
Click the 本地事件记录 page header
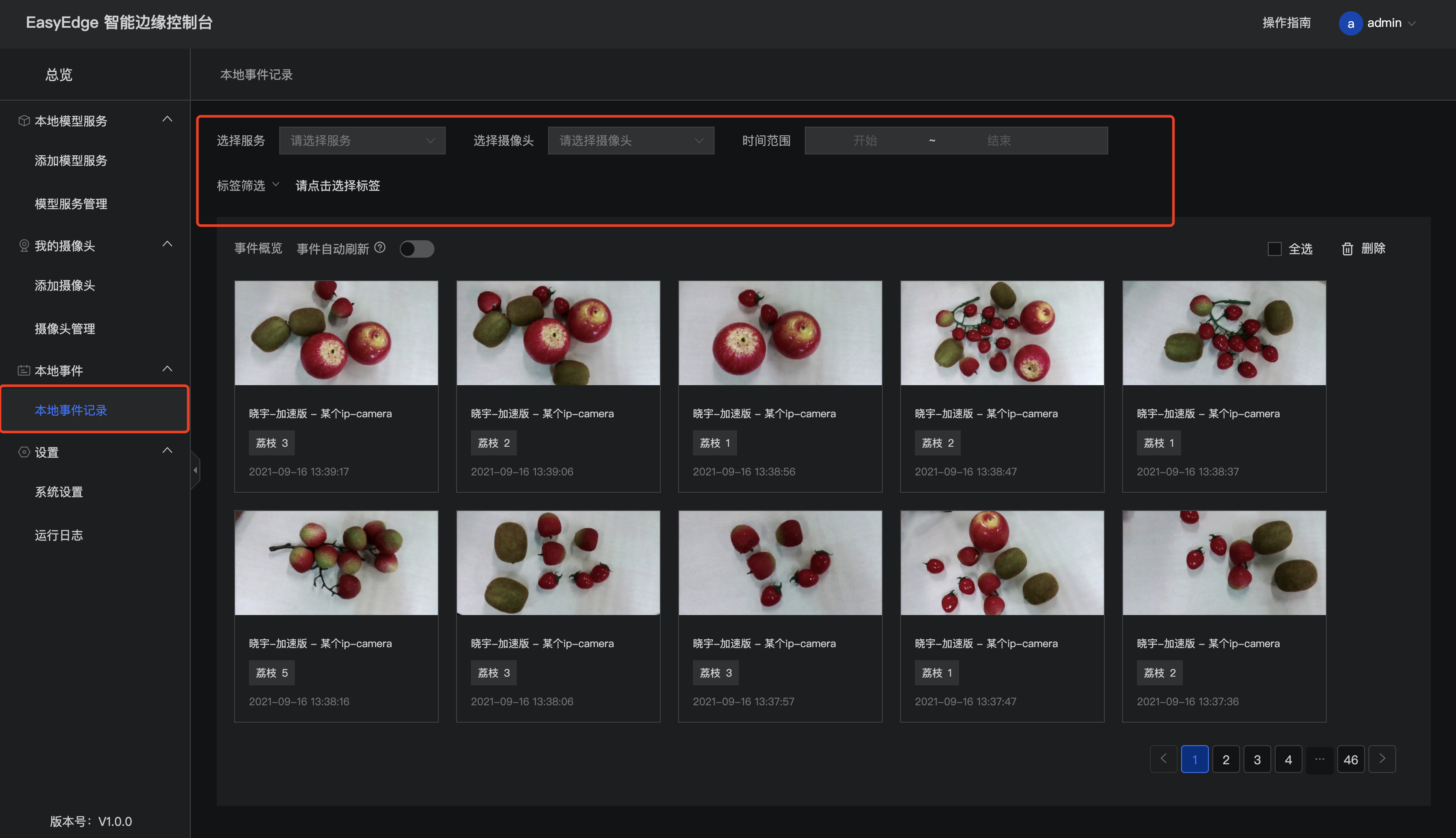point(257,75)
